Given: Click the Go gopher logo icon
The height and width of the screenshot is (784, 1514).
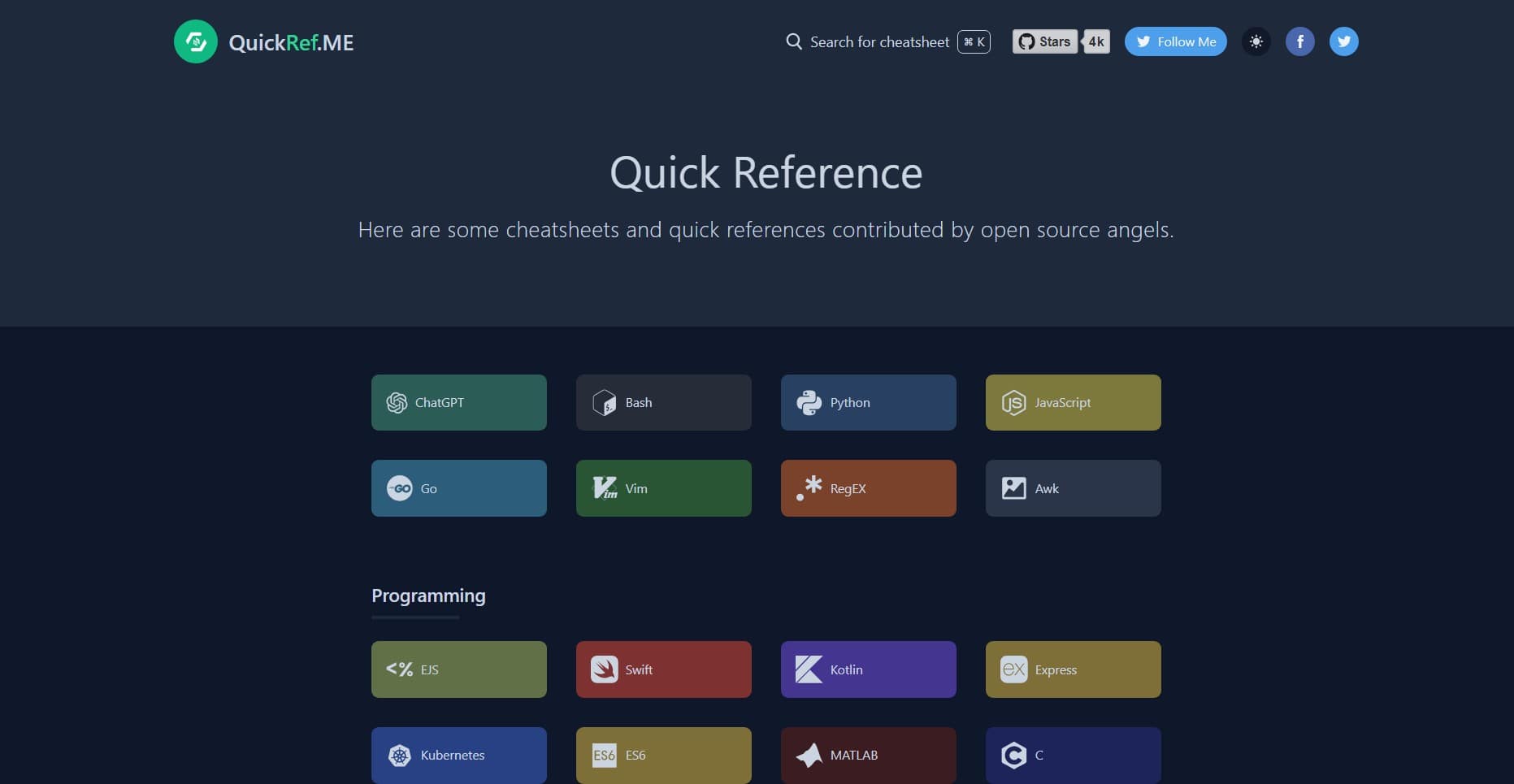Looking at the screenshot, I should [399, 488].
